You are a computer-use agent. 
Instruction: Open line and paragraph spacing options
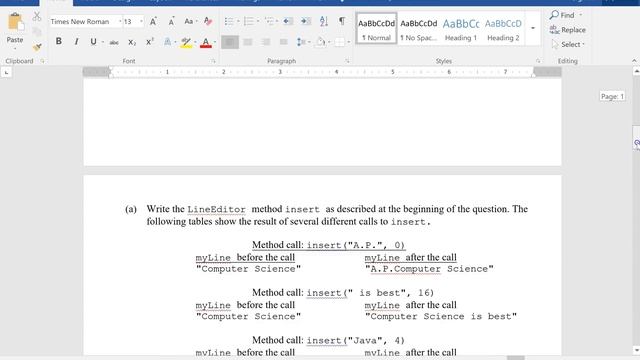(x=302, y=42)
